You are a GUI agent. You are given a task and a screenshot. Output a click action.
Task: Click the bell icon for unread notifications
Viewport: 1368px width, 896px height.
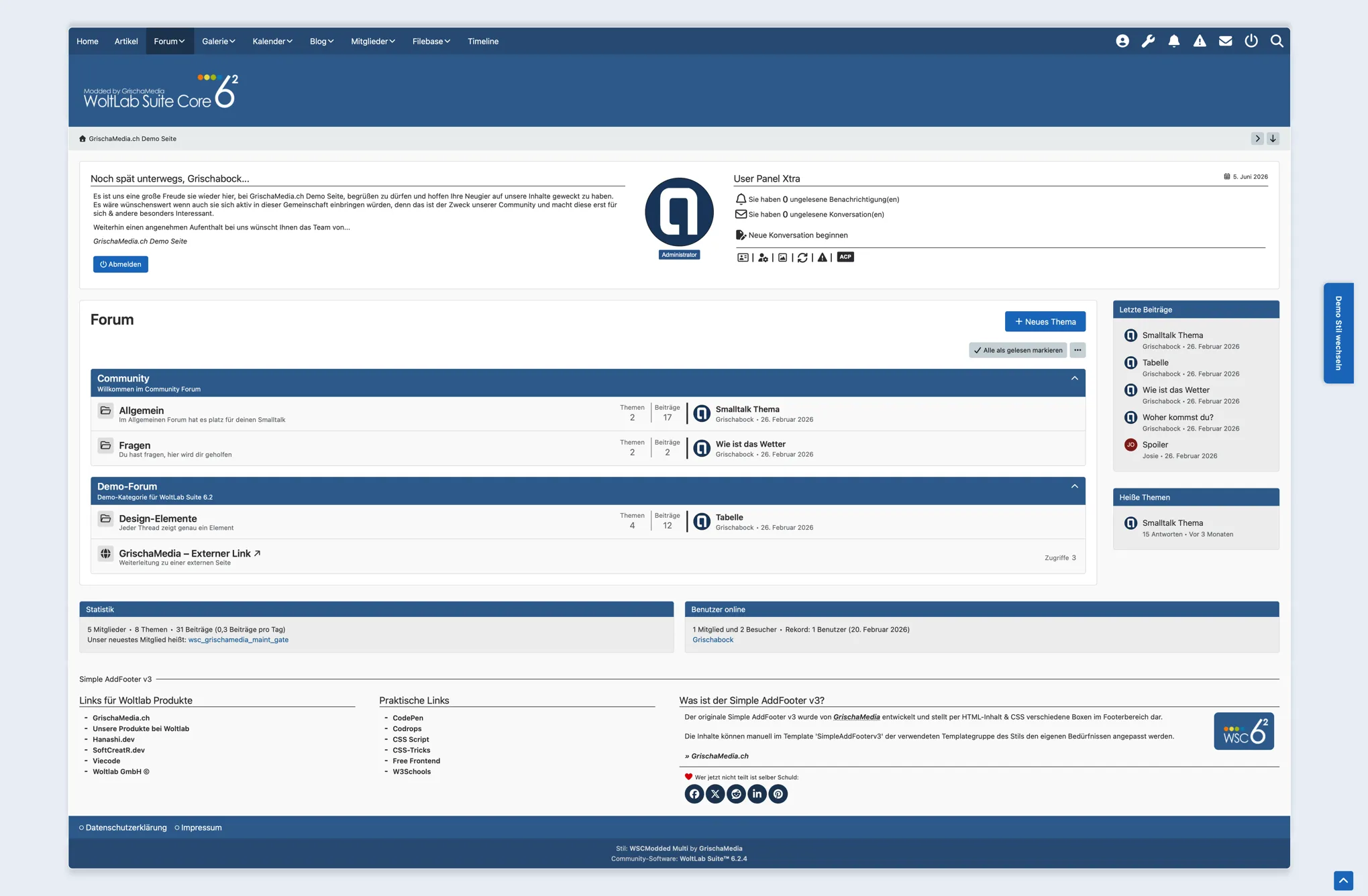point(741,199)
